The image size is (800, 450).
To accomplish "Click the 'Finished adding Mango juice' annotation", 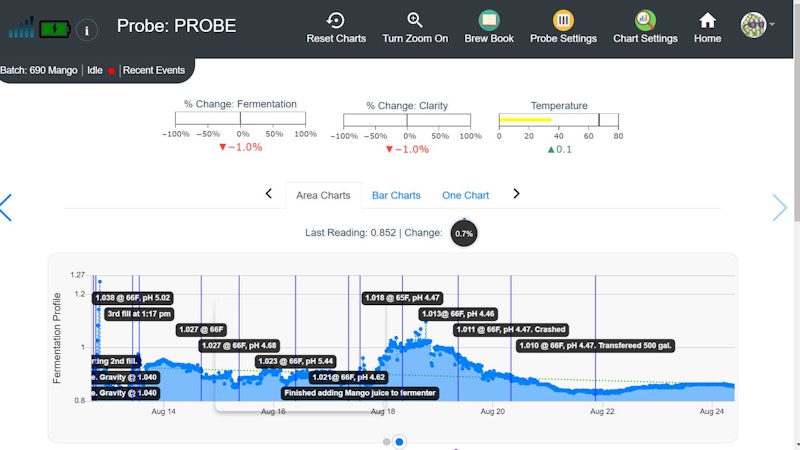I will tap(360, 393).
